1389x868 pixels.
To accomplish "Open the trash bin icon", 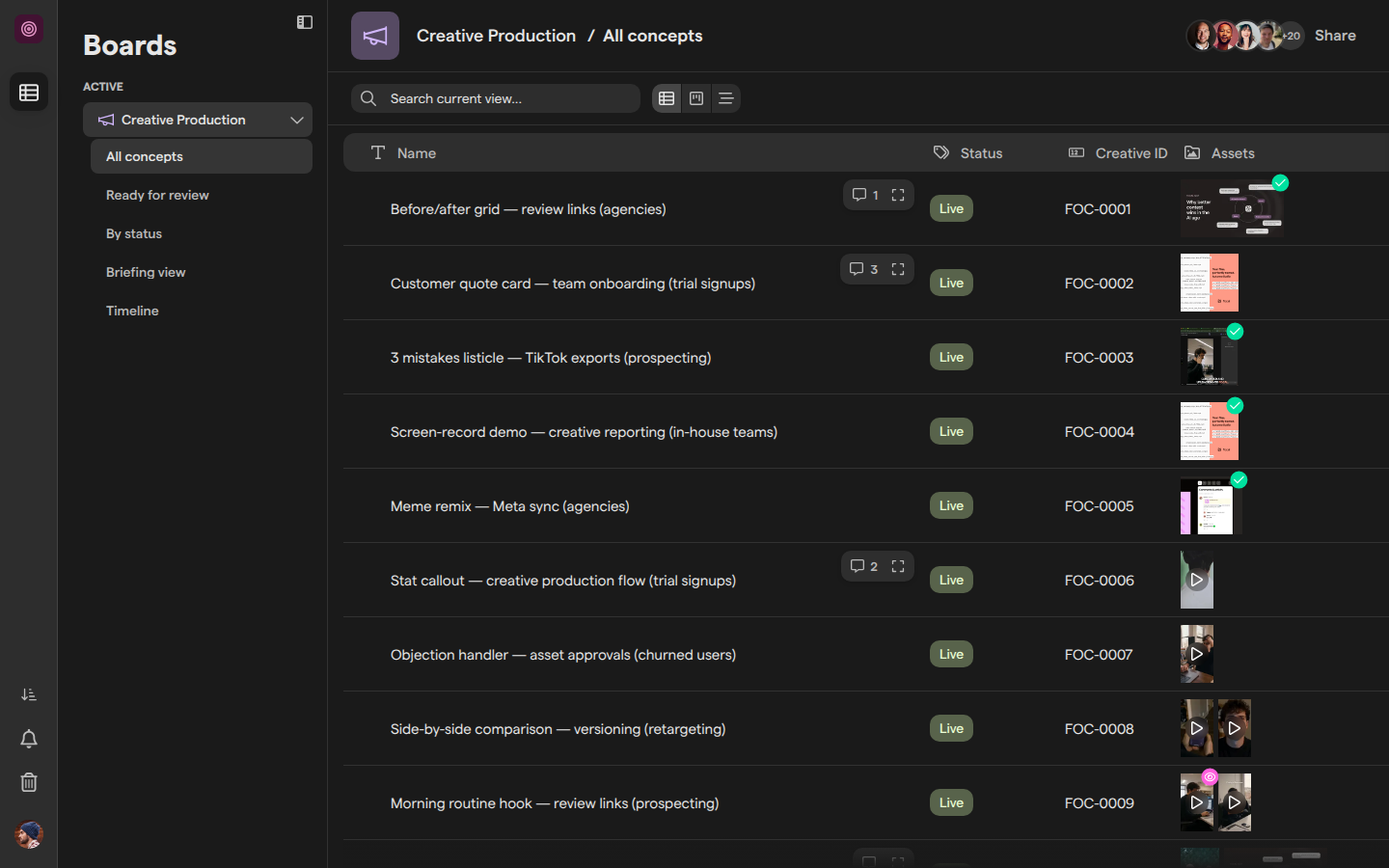I will (29, 782).
